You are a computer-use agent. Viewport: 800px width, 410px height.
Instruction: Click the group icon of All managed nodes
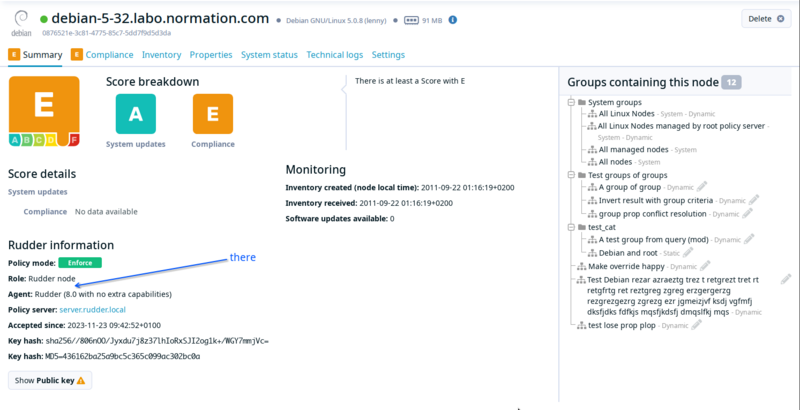(592, 149)
